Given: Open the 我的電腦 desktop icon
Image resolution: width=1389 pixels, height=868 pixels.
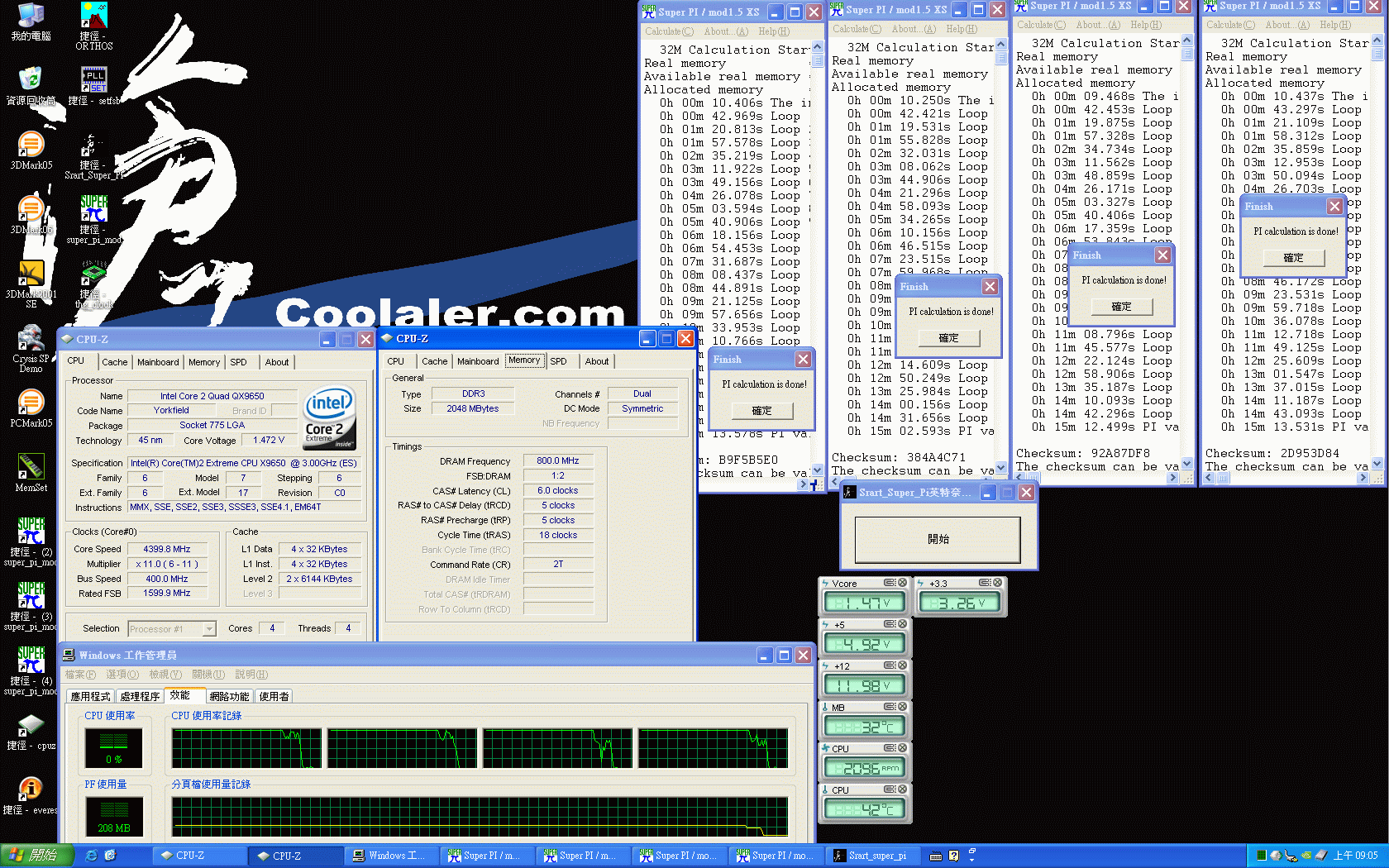Looking at the screenshot, I should pyautogui.click(x=31, y=21).
